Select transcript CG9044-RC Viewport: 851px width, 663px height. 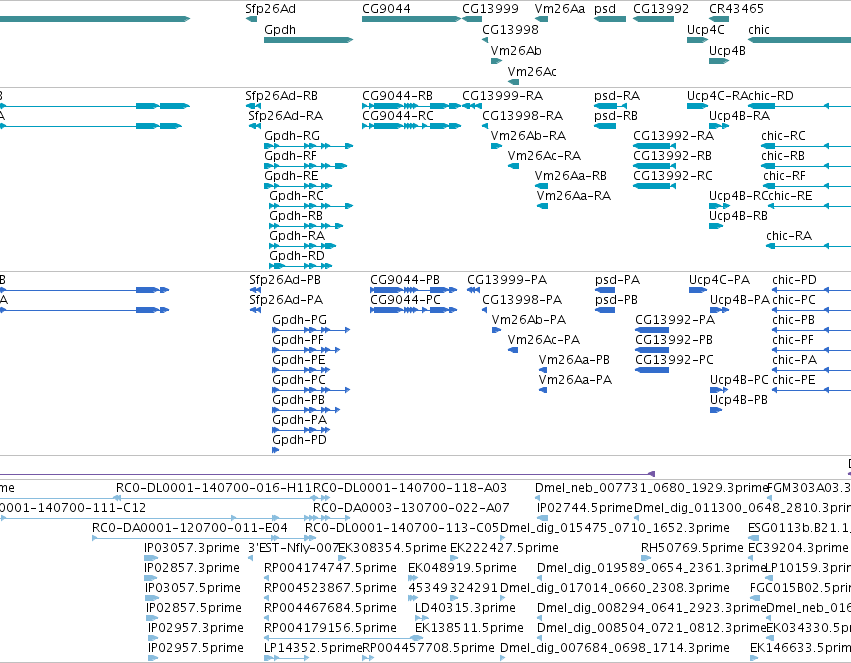point(398,116)
